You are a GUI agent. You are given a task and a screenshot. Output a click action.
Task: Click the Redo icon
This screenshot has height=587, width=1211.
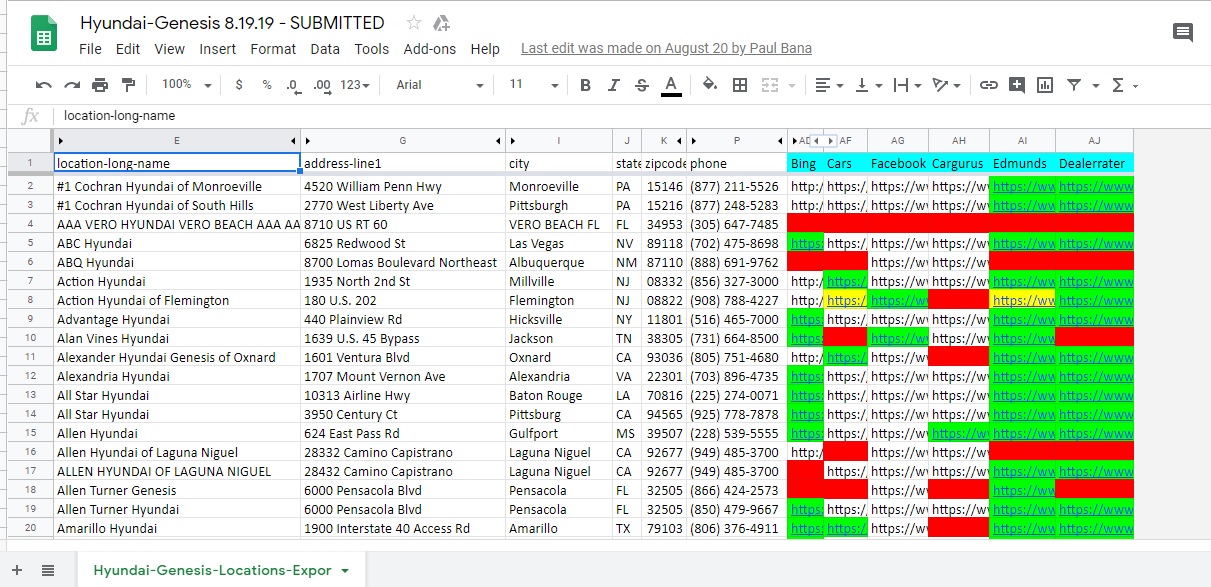(72, 85)
